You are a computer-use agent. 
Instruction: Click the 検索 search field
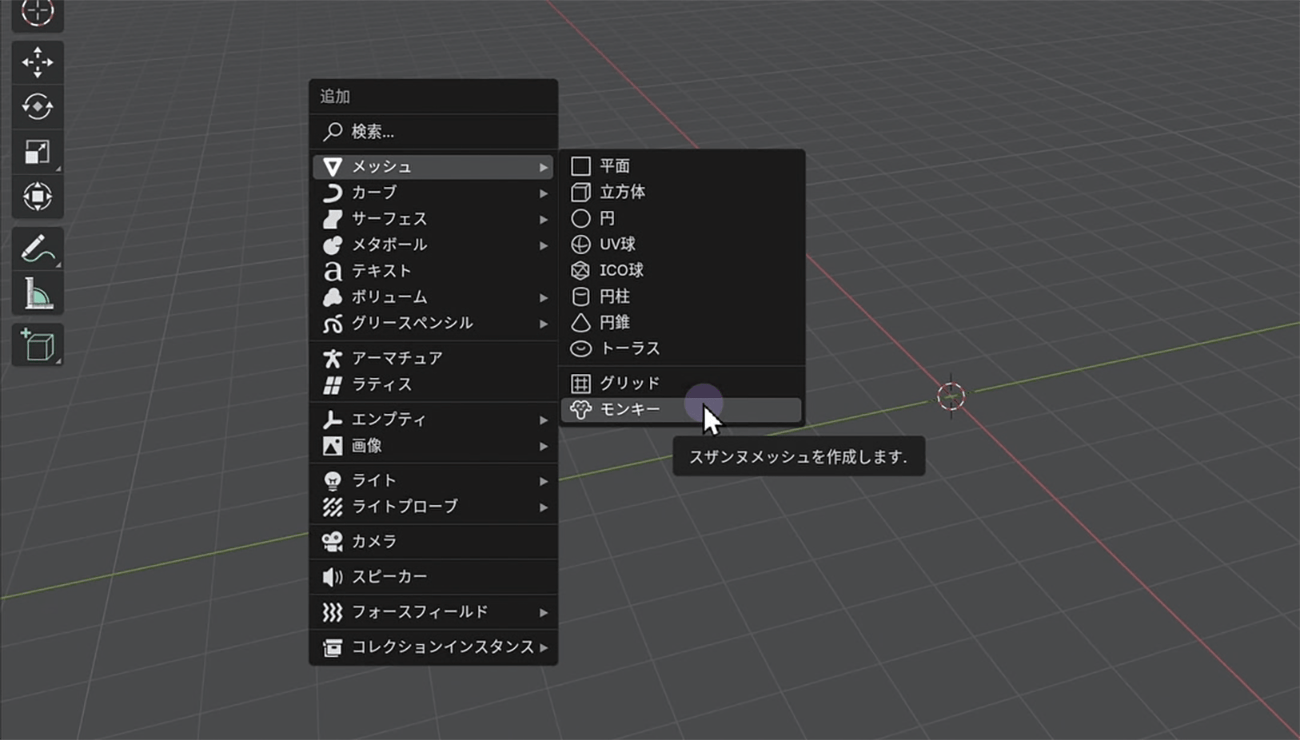(433, 131)
